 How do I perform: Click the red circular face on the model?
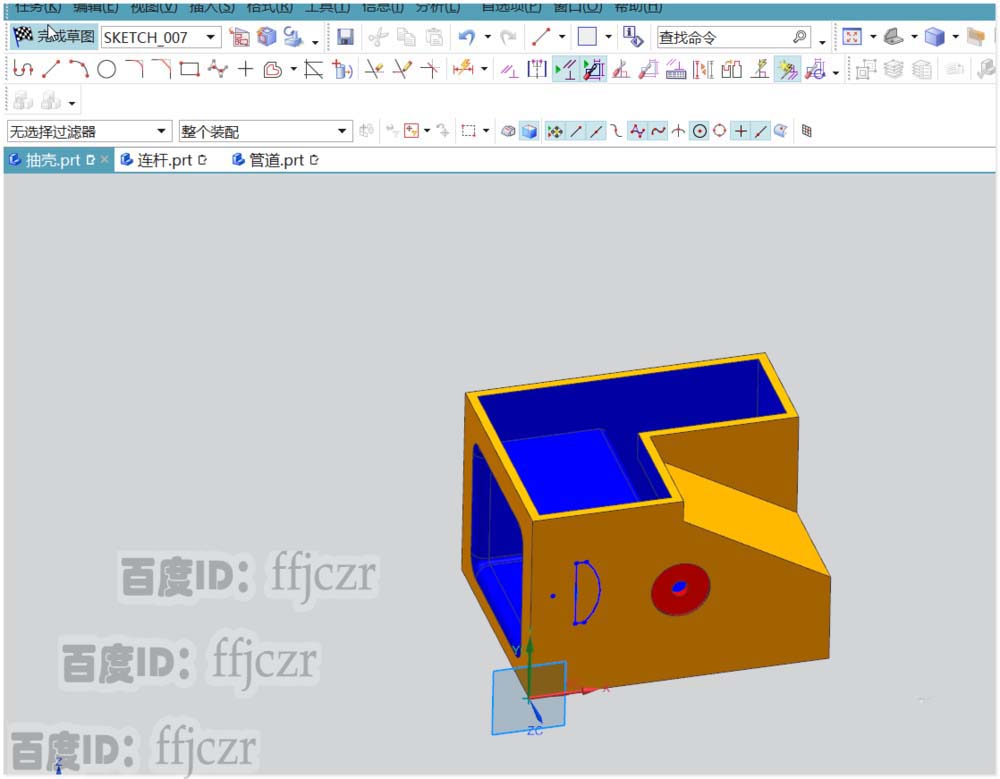coord(680,589)
